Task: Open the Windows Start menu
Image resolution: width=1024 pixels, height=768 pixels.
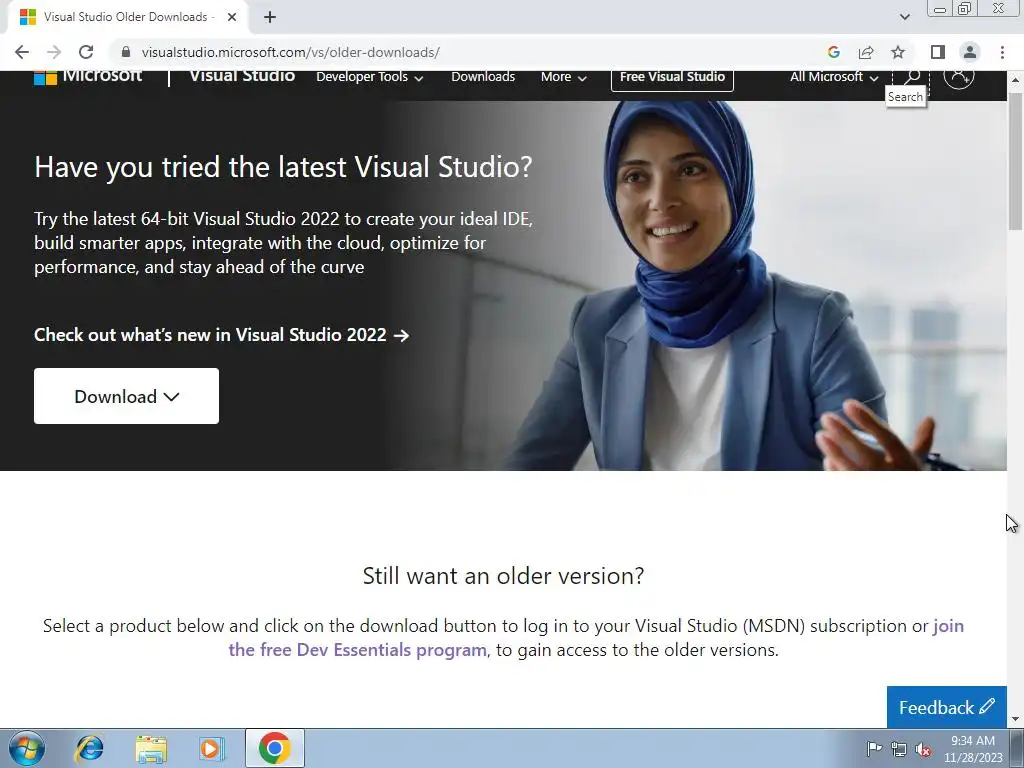Action: coord(26,748)
